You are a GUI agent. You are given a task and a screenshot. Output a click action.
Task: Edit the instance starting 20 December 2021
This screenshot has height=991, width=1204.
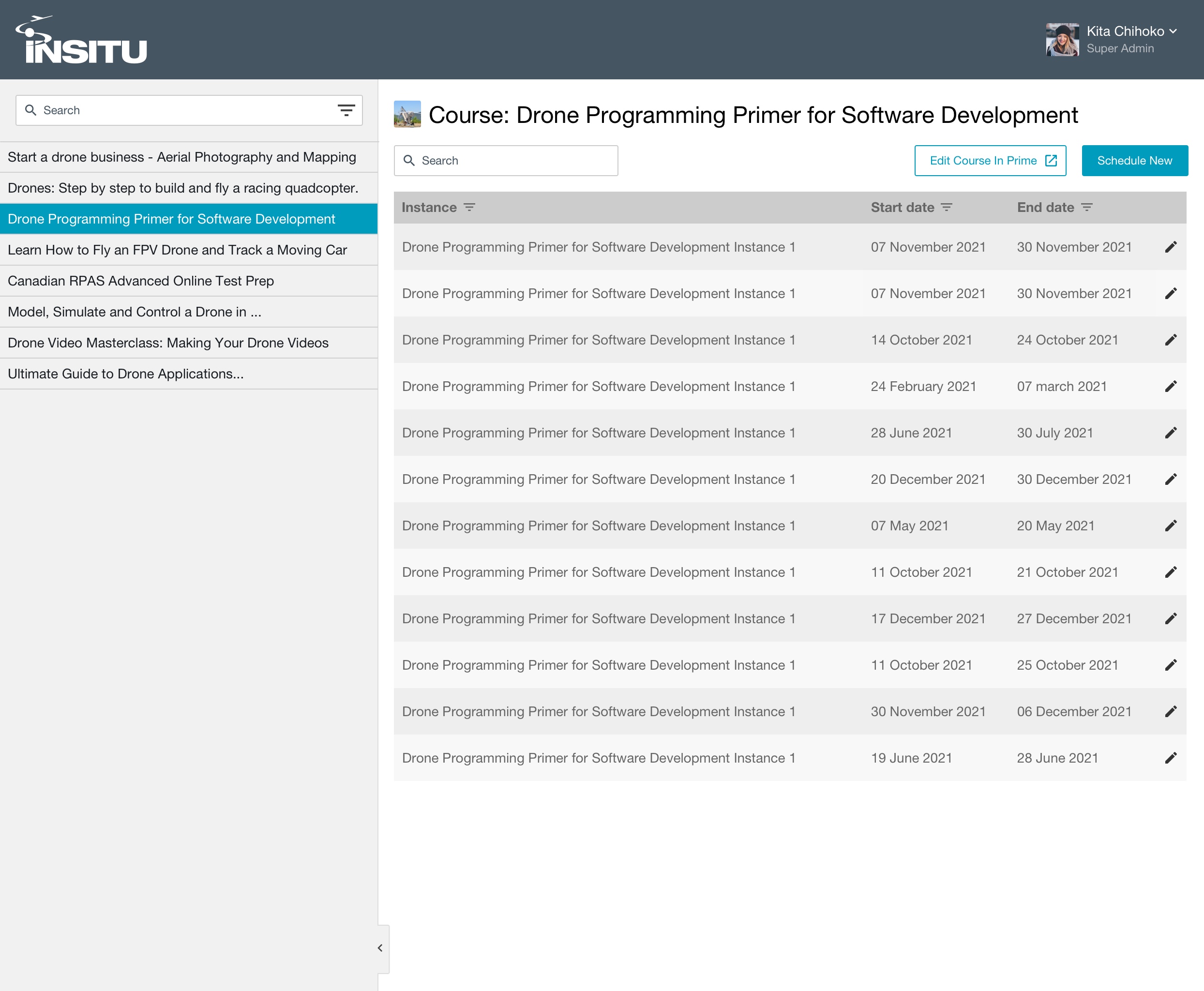click(x=1171, y=480)
